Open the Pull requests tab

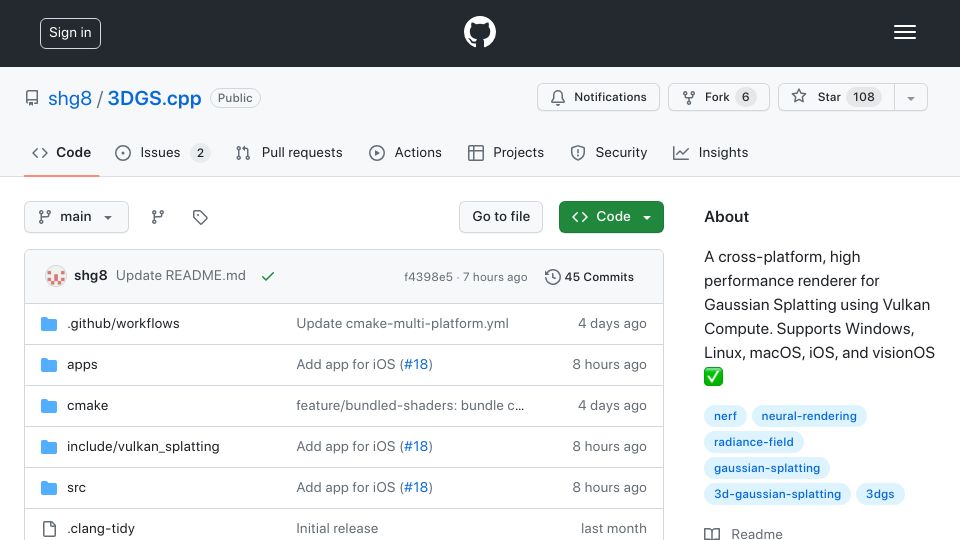click(x=289, y=153)
